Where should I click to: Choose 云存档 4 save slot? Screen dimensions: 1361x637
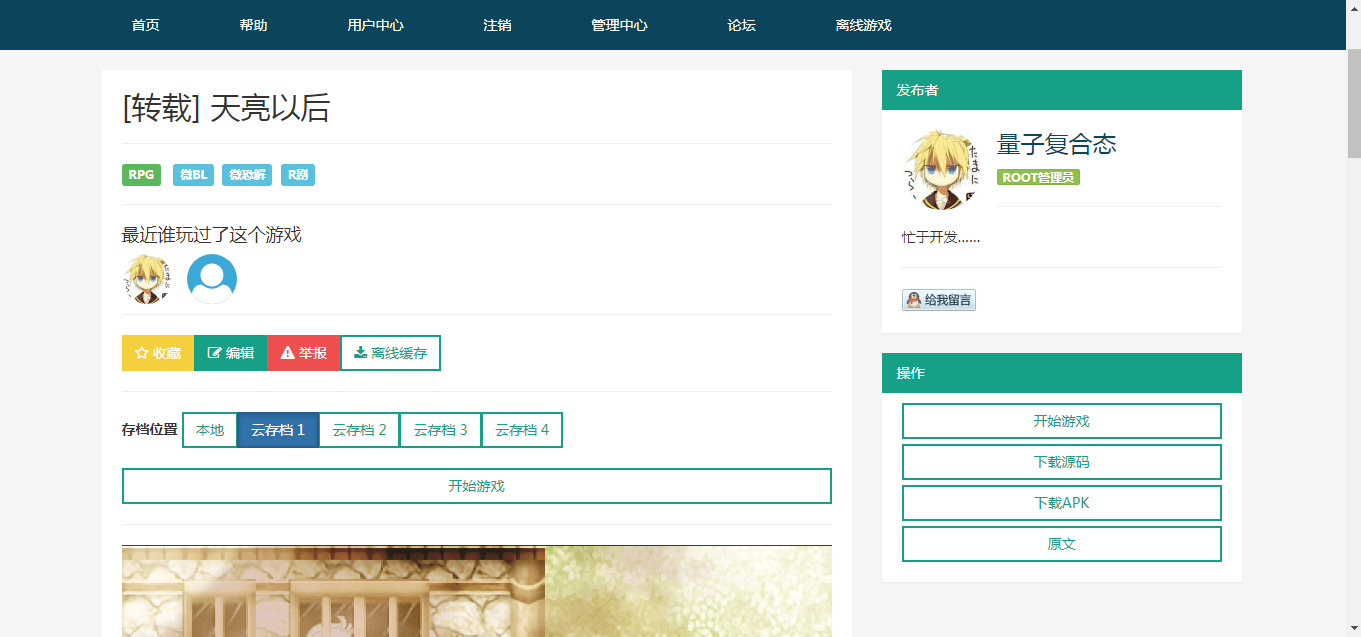click(522, 430)
